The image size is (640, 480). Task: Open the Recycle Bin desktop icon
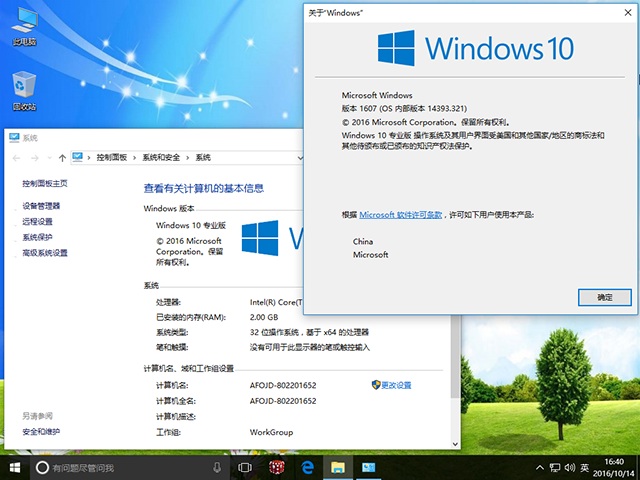(24, 88)
